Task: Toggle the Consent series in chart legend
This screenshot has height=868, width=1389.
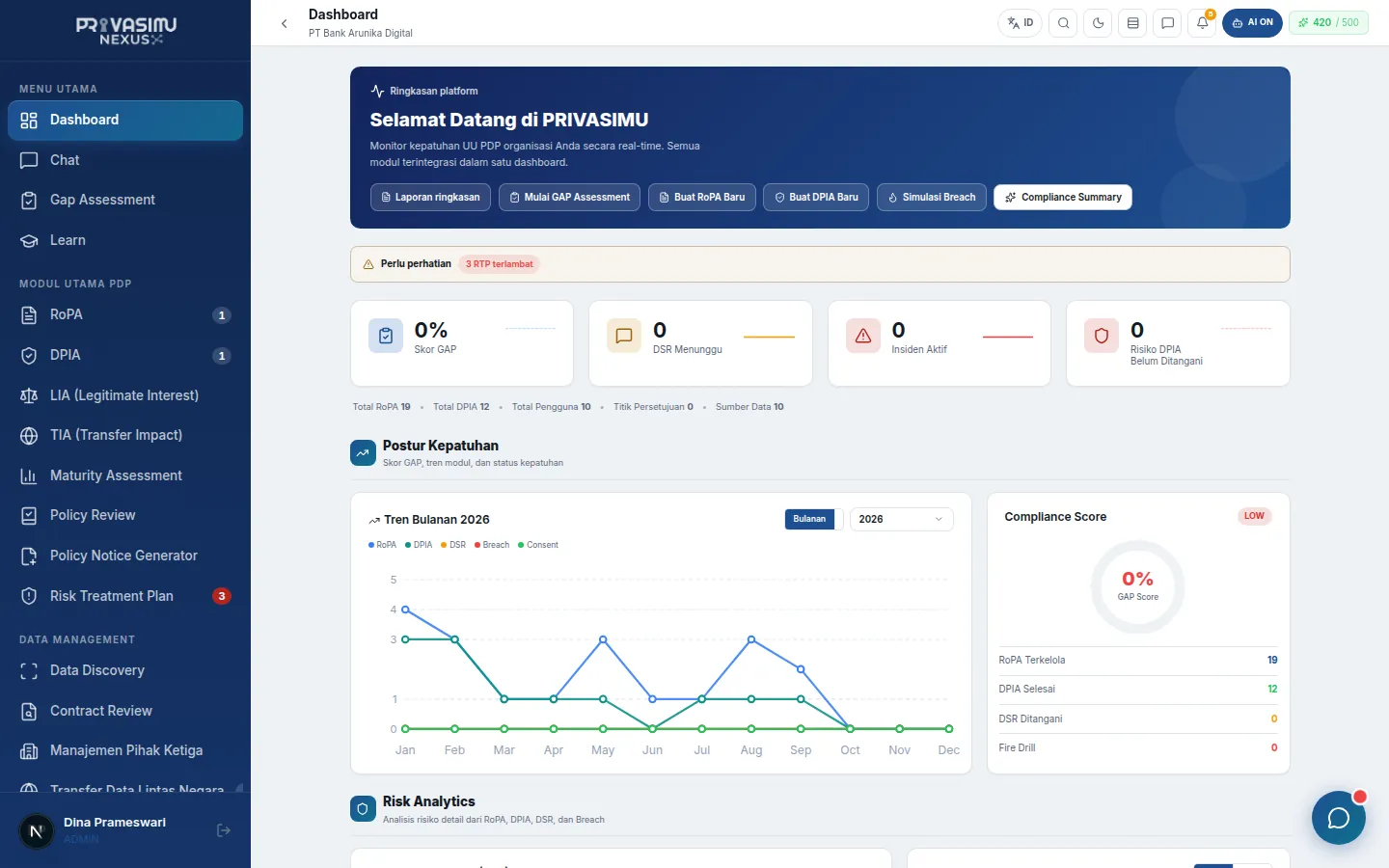Action: tap(538, 545)
